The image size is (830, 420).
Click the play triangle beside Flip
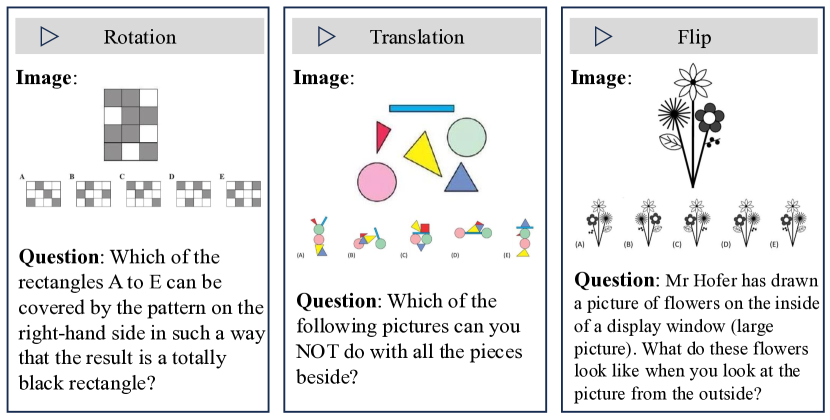(604, 37)
